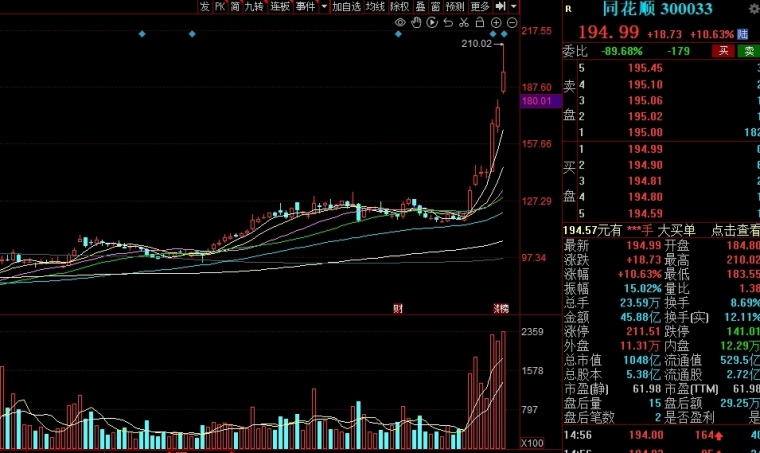
Task: Zoom in with the plus icon
Action: (x=496, y=22)
